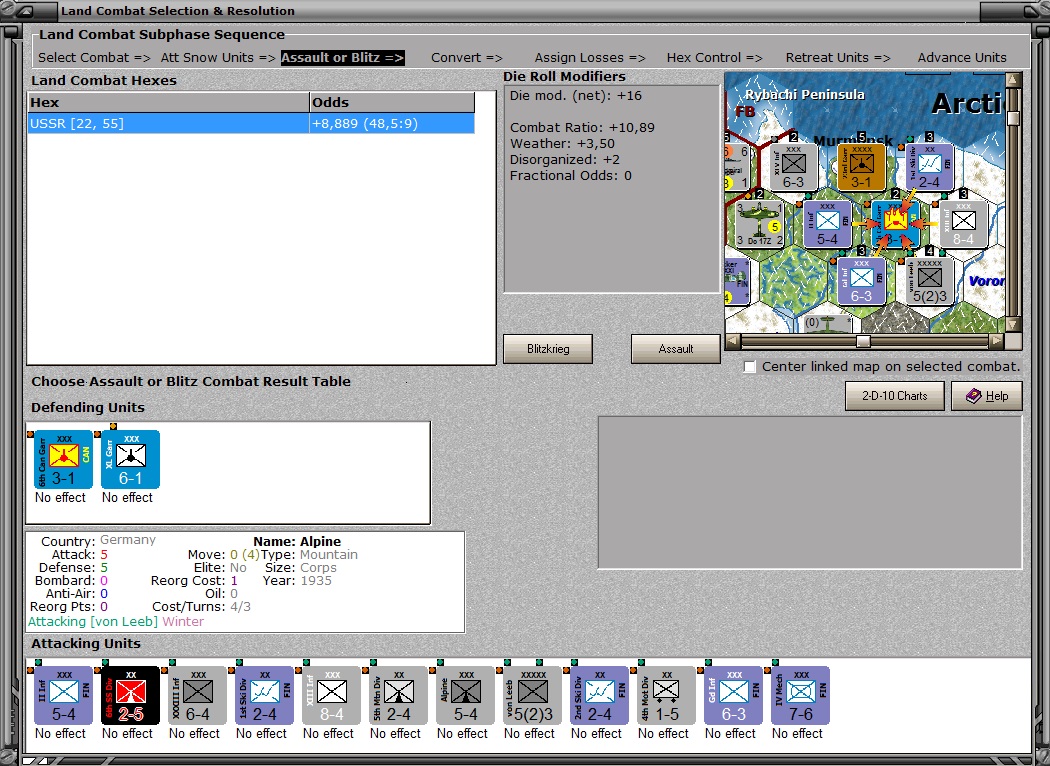
Task: Click the minimap horizontal scrollbar thumb
Action: (x=864, y=341)
